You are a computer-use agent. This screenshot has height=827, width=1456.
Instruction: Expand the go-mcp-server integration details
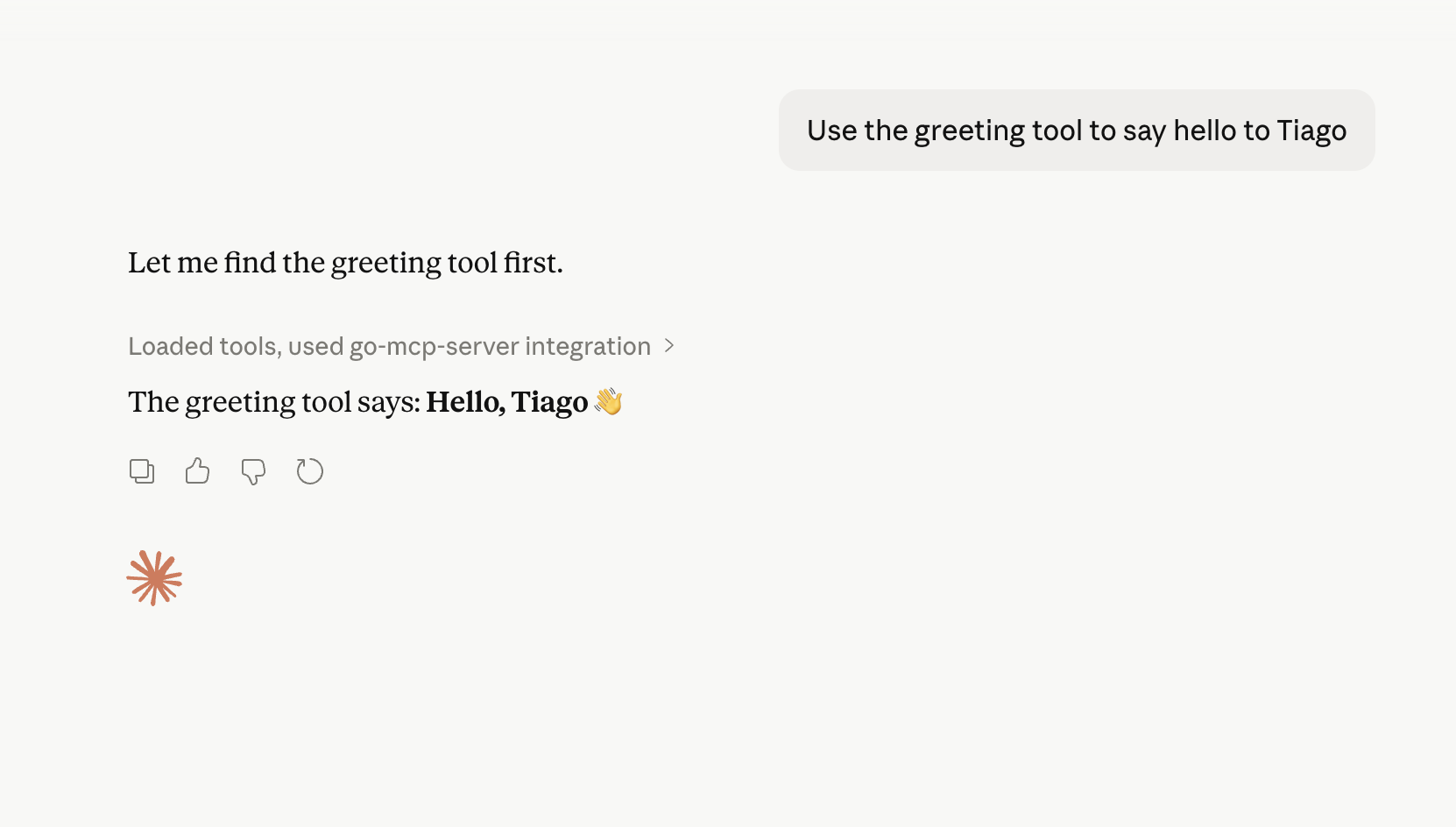tap(669, 346)
